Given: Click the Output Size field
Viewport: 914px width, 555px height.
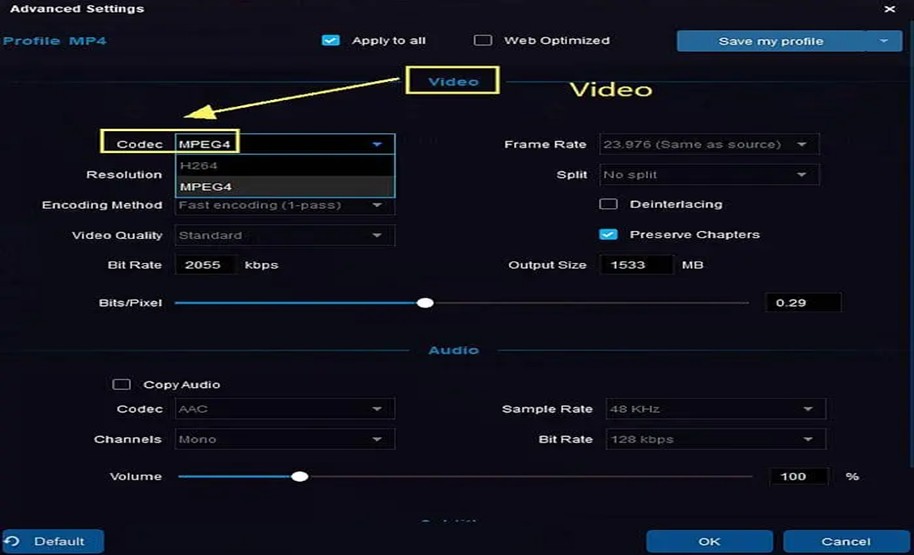Looking at the screenshot, I should 636,265.
